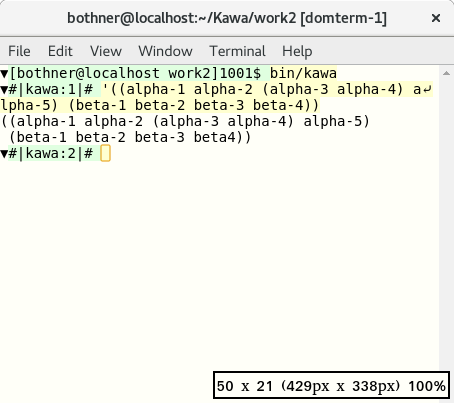The width and height of the screenshot is (454, 403).
Task: Click the terminal size indicator 50 x 21
Action: (x=331, y=385)
